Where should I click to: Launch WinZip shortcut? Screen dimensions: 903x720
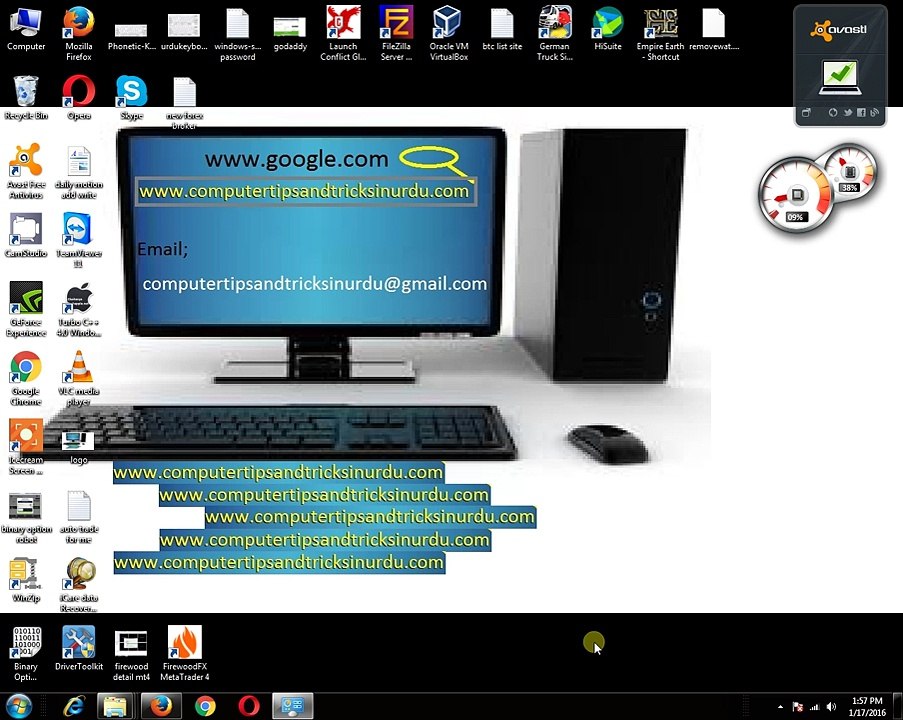click(26, 580)
